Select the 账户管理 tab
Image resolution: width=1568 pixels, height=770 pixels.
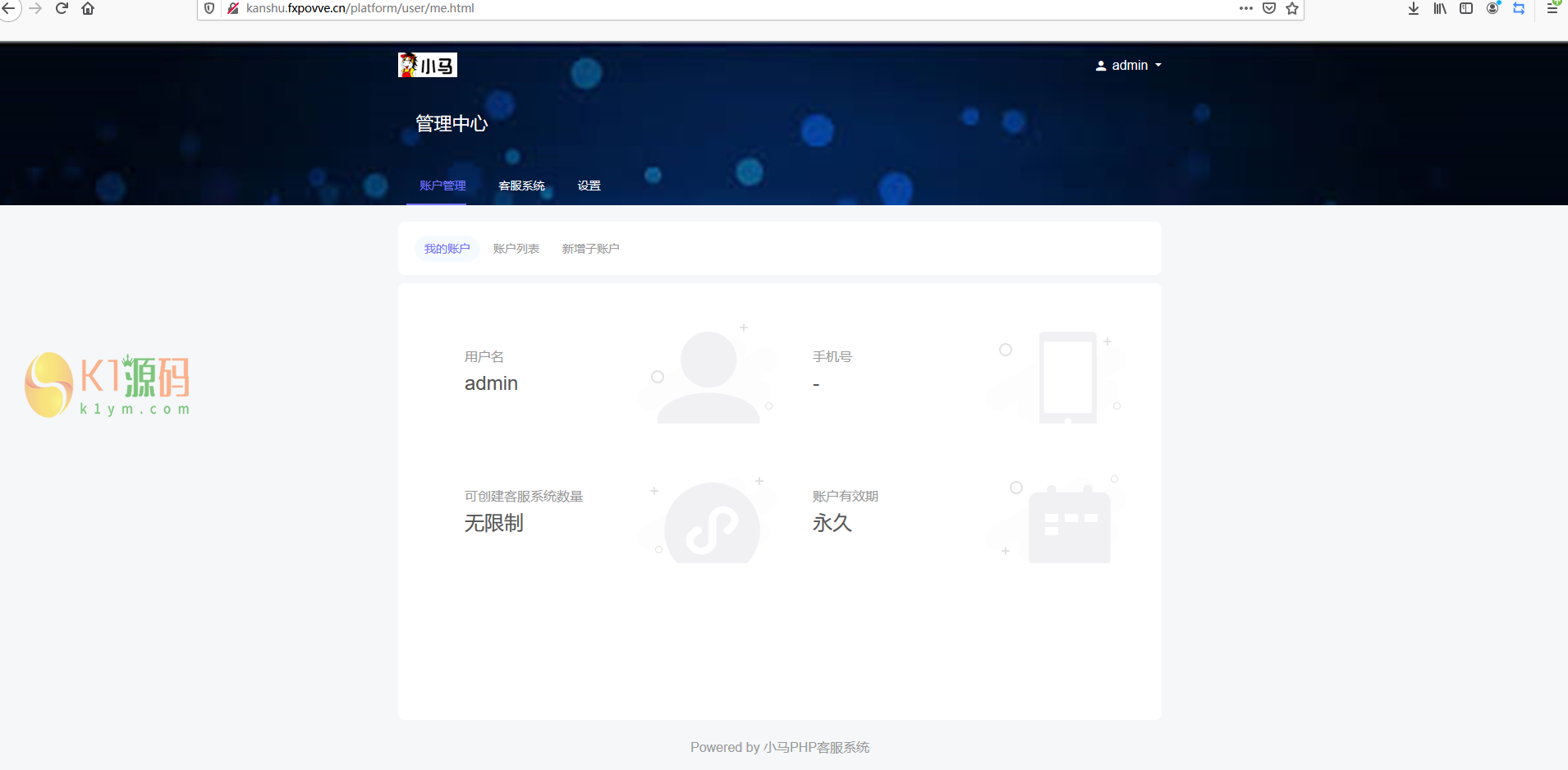(x=442, y=186)
